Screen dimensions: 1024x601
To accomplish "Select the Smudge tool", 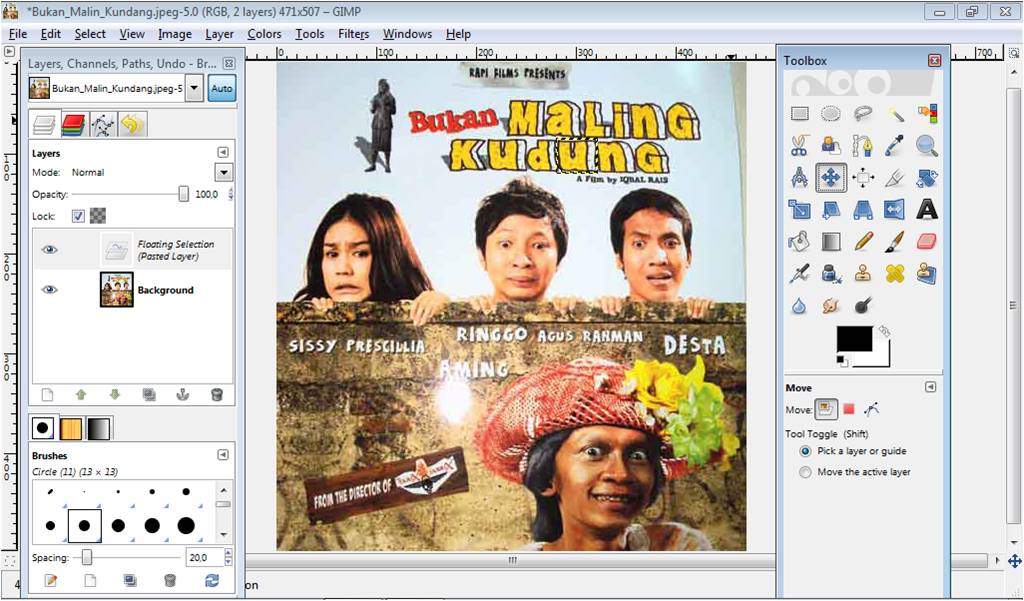I will tap(831, 306).
